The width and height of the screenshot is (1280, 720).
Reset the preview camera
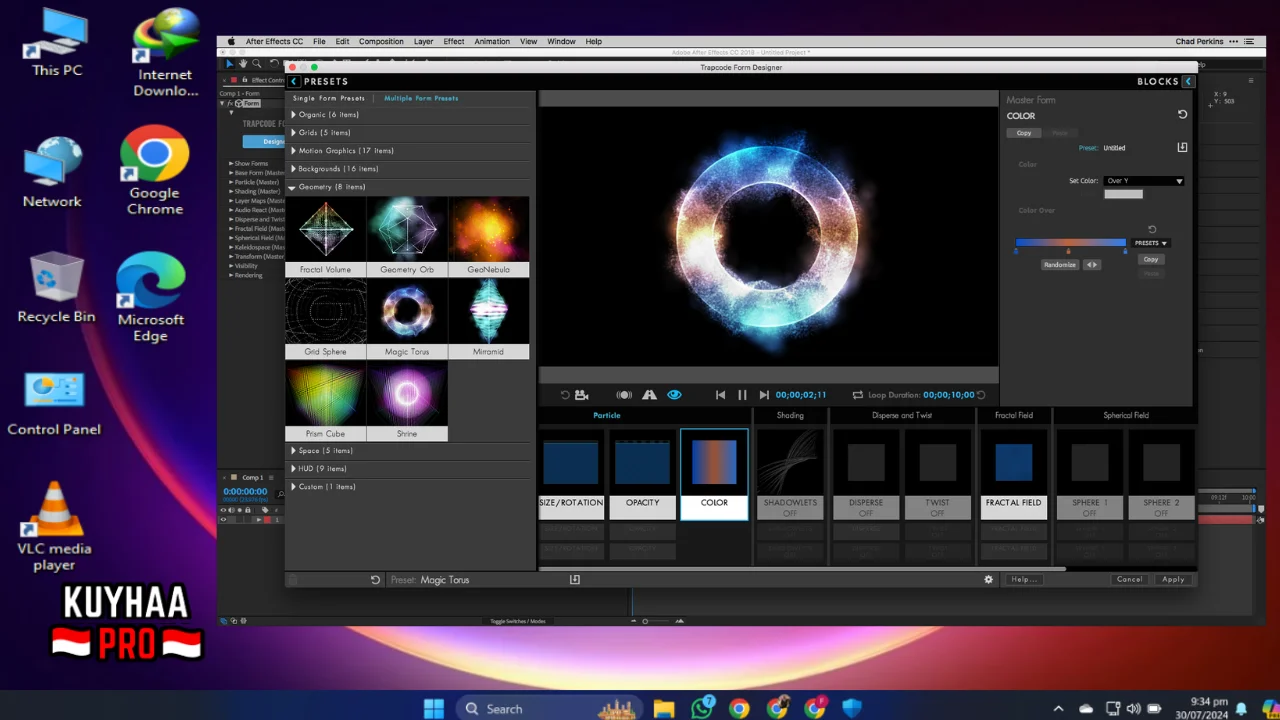(565, 395)
